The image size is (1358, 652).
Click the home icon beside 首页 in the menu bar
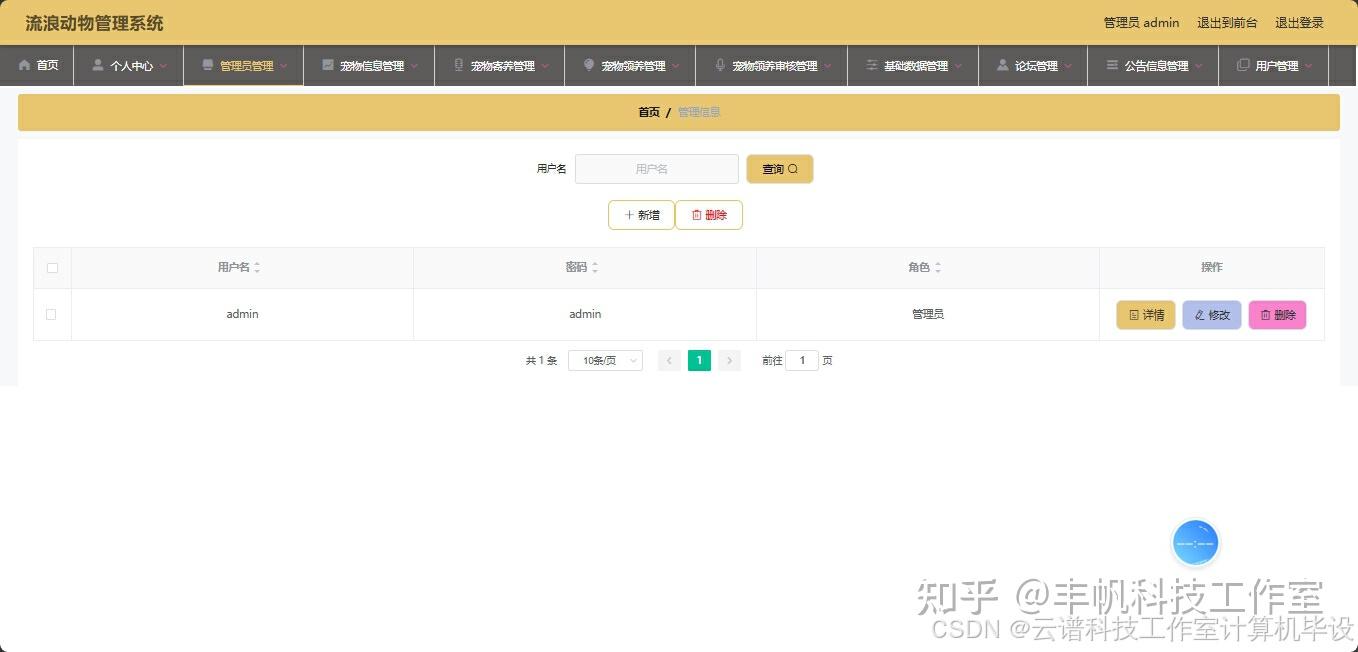point(25,65)
